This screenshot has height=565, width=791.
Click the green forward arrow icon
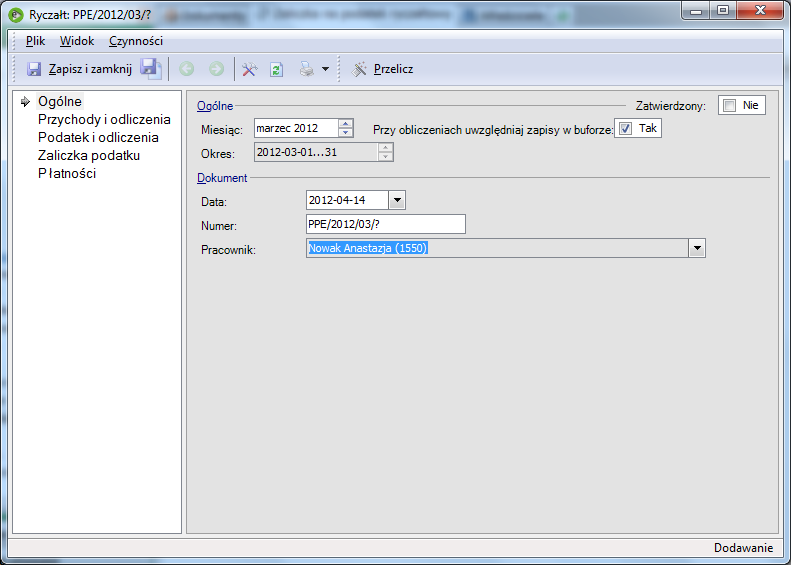coord(216,69)
